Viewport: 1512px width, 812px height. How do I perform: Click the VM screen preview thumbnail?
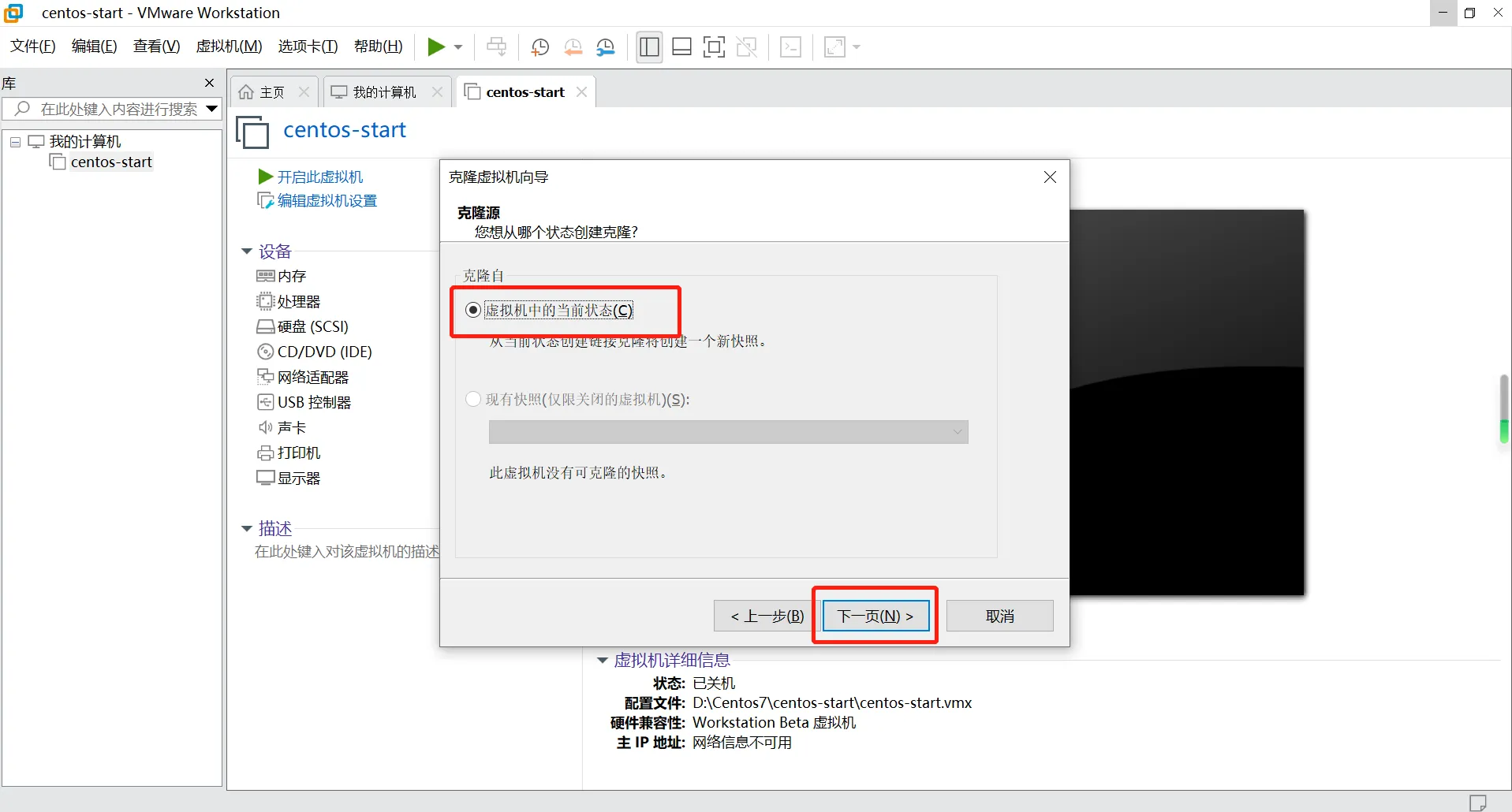(x=1187, y=402)
